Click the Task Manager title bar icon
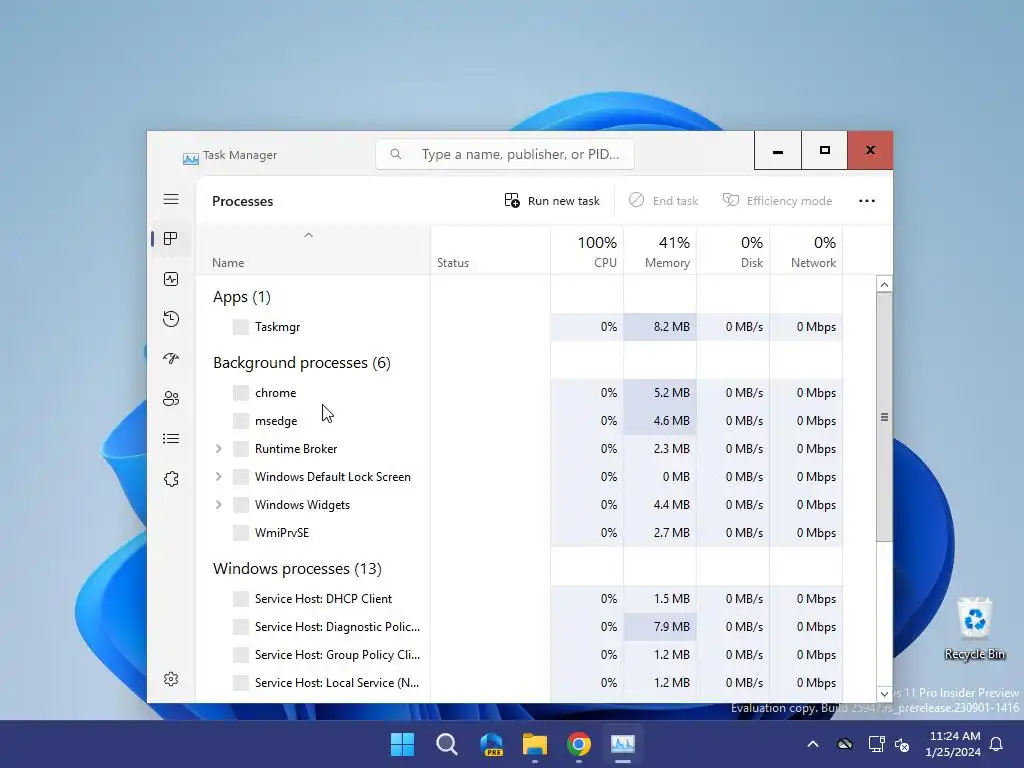 (x=190, y=158)
